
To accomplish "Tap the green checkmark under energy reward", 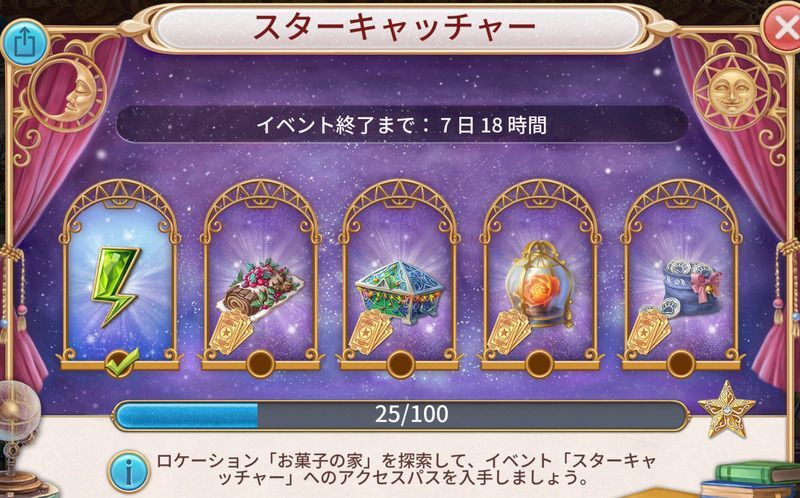I will [121, 362].
